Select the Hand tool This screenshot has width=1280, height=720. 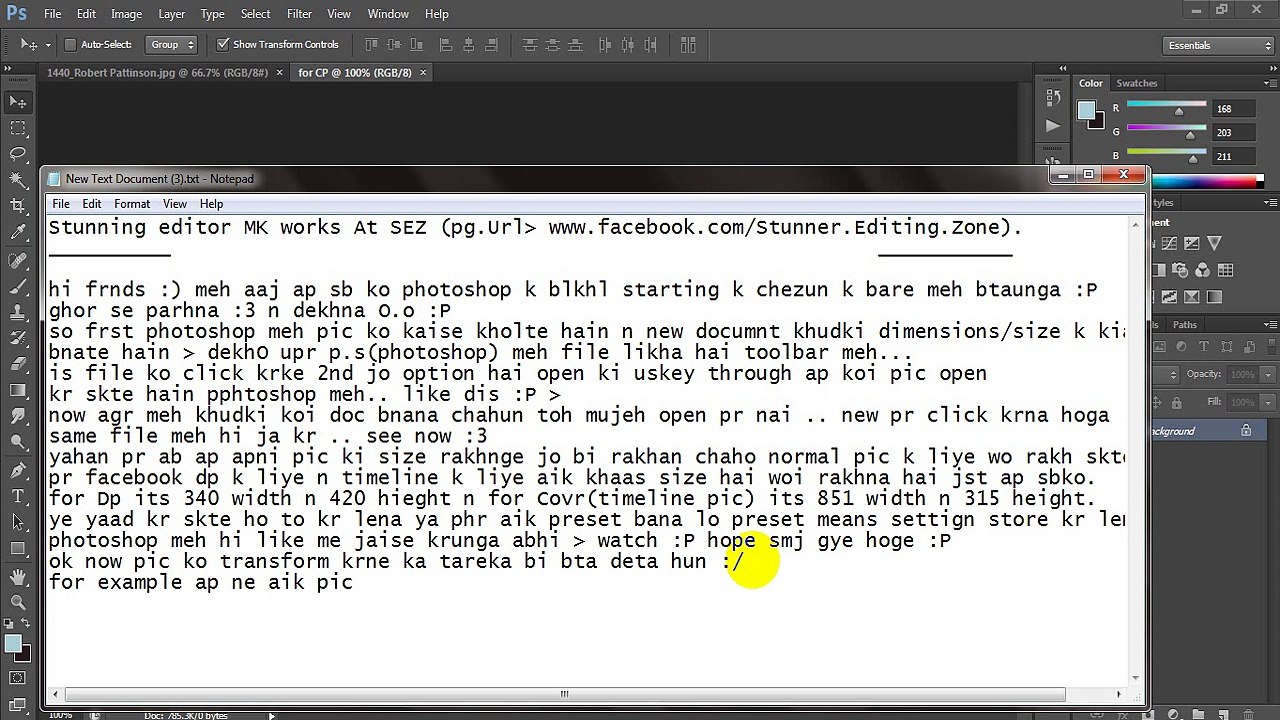(x=18, y=576)
